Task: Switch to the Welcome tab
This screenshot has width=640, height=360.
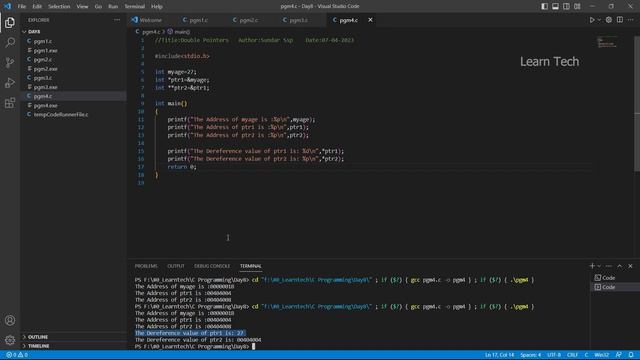Action: (x=147, y=20)
